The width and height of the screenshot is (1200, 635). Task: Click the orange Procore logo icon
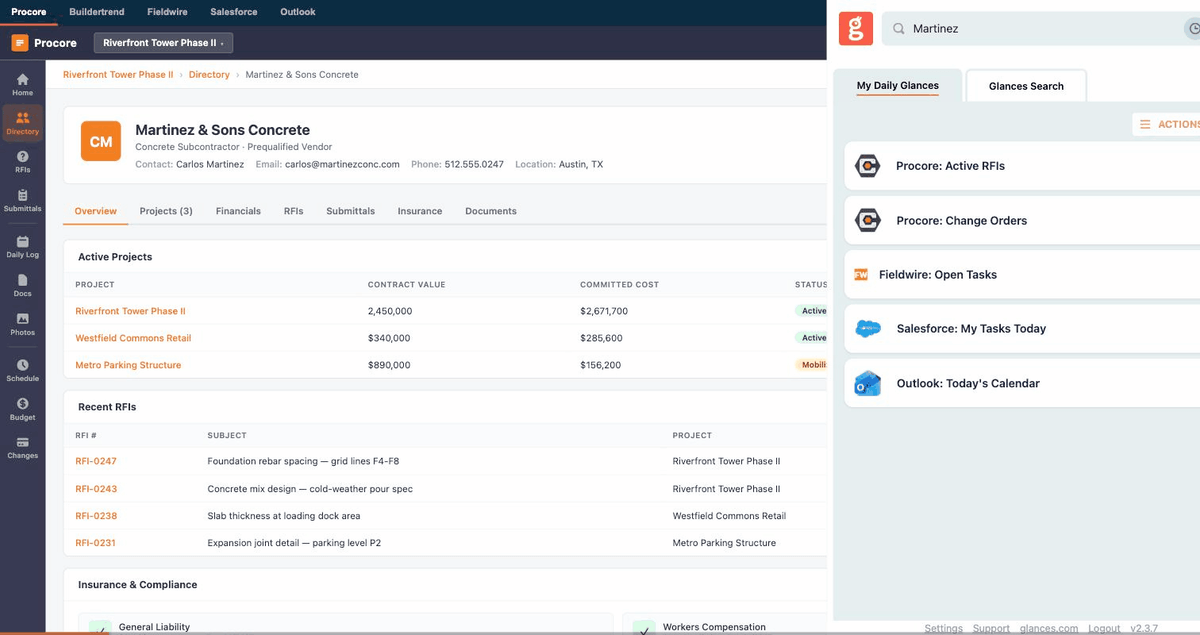(20, 43)
